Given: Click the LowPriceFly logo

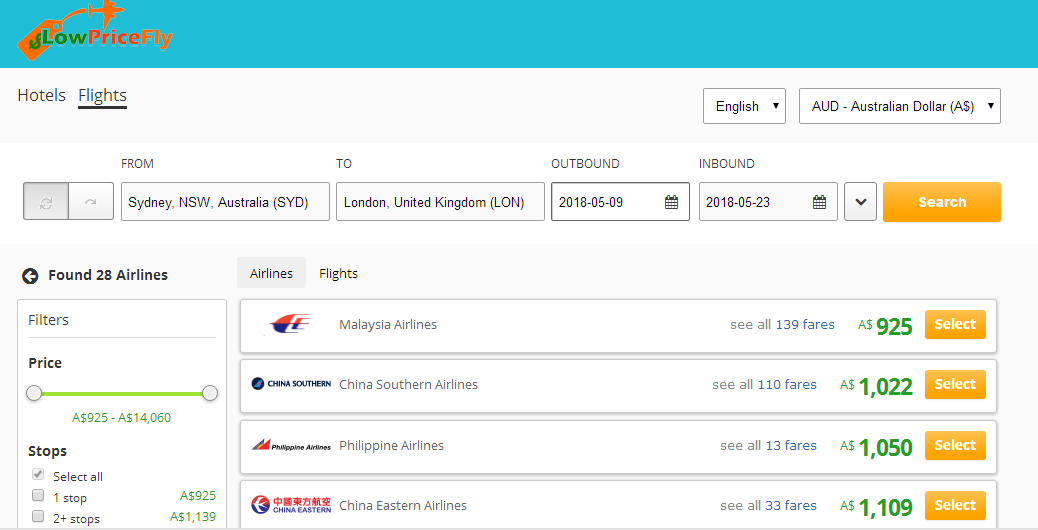Looking at the screenshot, I should click(x=95, y=33).
